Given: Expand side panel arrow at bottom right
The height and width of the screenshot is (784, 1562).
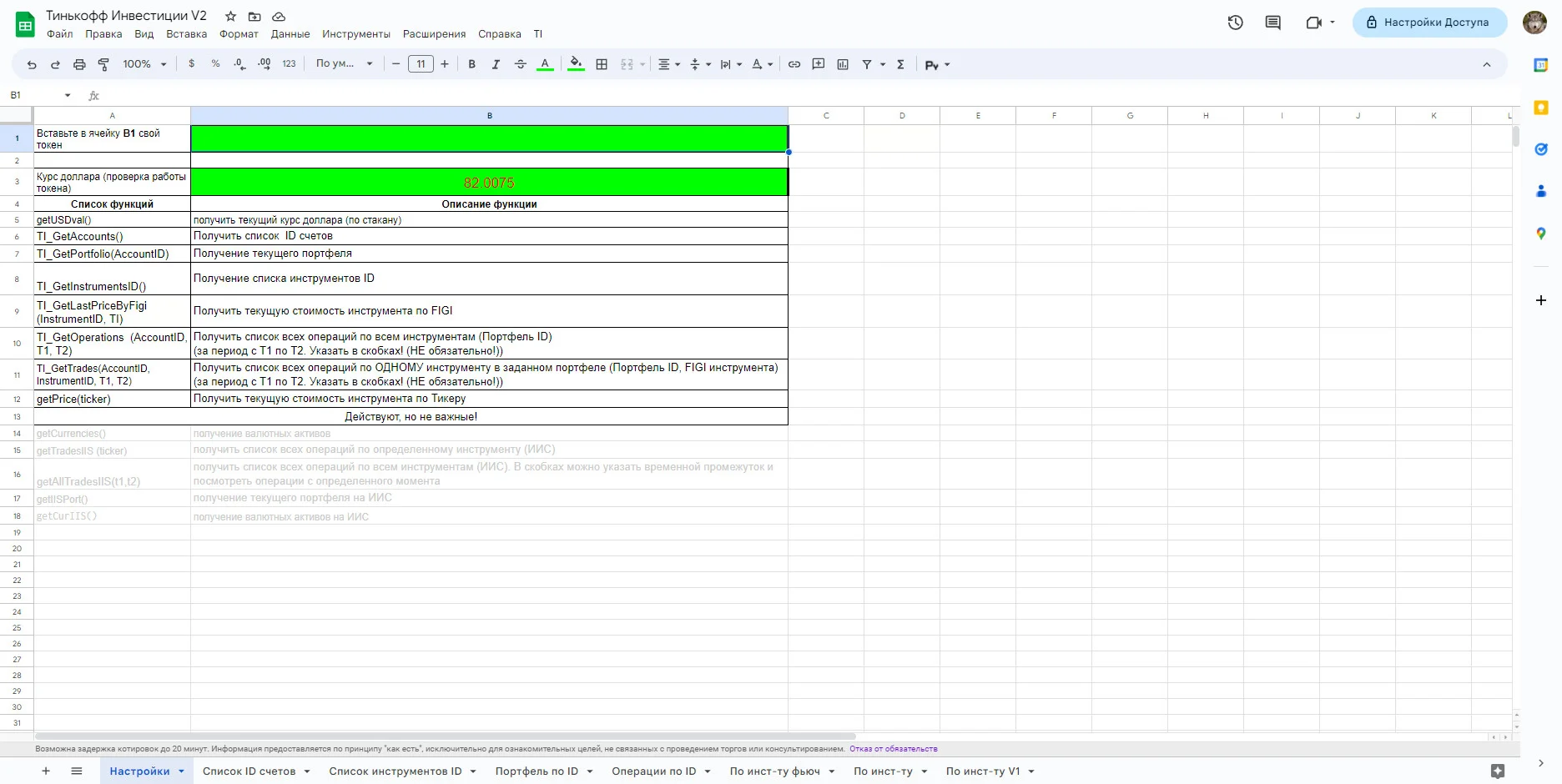Looking at the screenshot, I should coord(1541,763).
